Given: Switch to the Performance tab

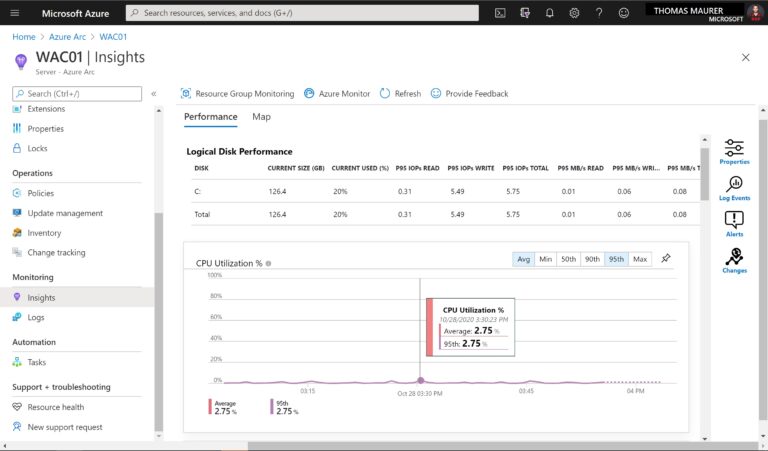Looking at the screenshot, I should [211, 117].
